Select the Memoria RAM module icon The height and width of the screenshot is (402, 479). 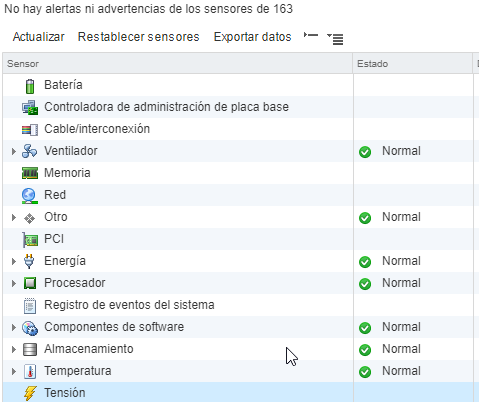(30, 173)
